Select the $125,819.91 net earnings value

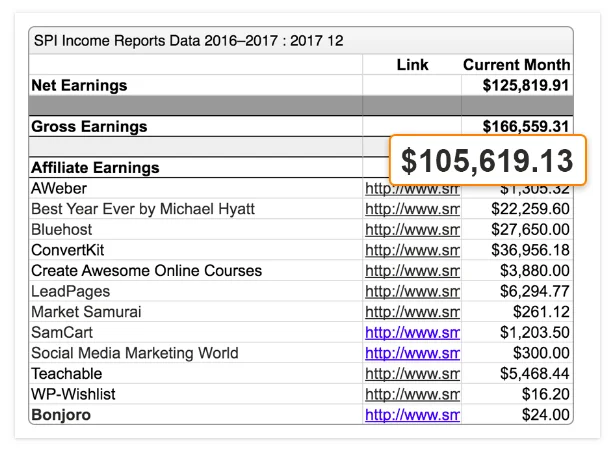(x=526, y=85)
